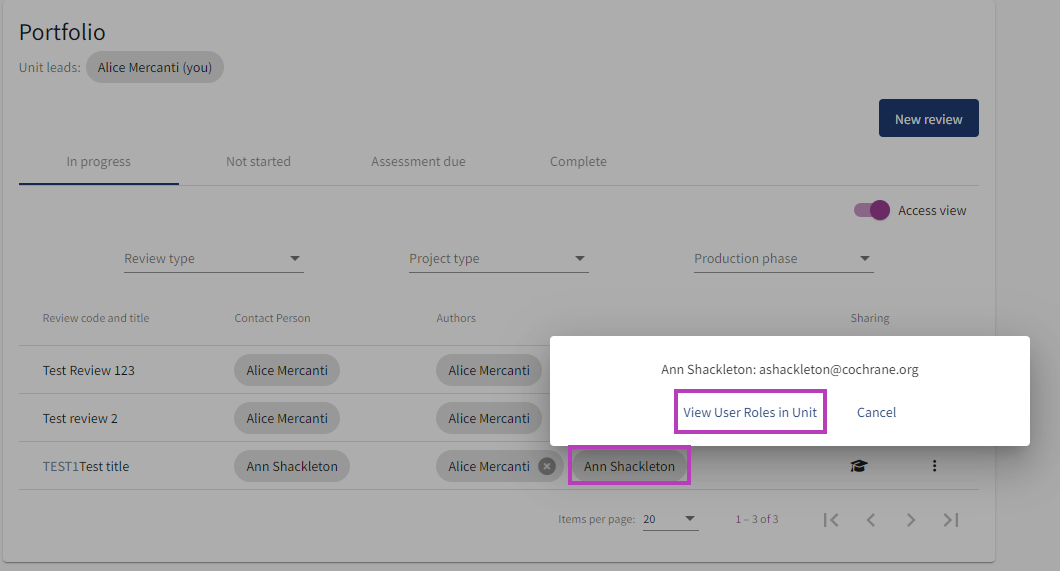Viewport: 1060px width, 571px height.
Task: Cancel the Ann Shackleton dialog
Action: (876, 412)
